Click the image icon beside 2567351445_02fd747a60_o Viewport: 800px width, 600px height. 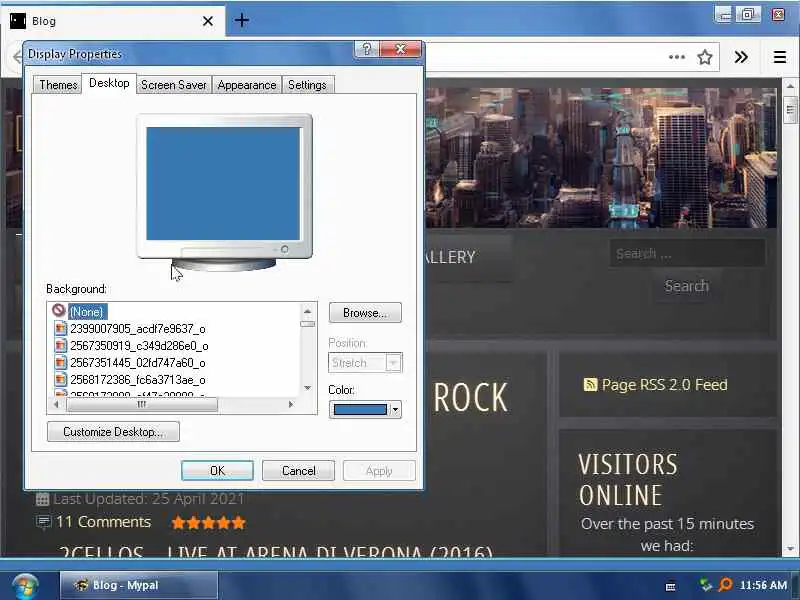pos(61,363)
